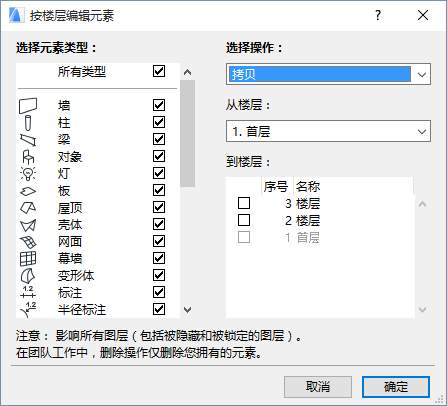Uncheck the 所有类型 all types checkbox
The height and width of the screenshot is (406, 447).
tap(159, 71)
